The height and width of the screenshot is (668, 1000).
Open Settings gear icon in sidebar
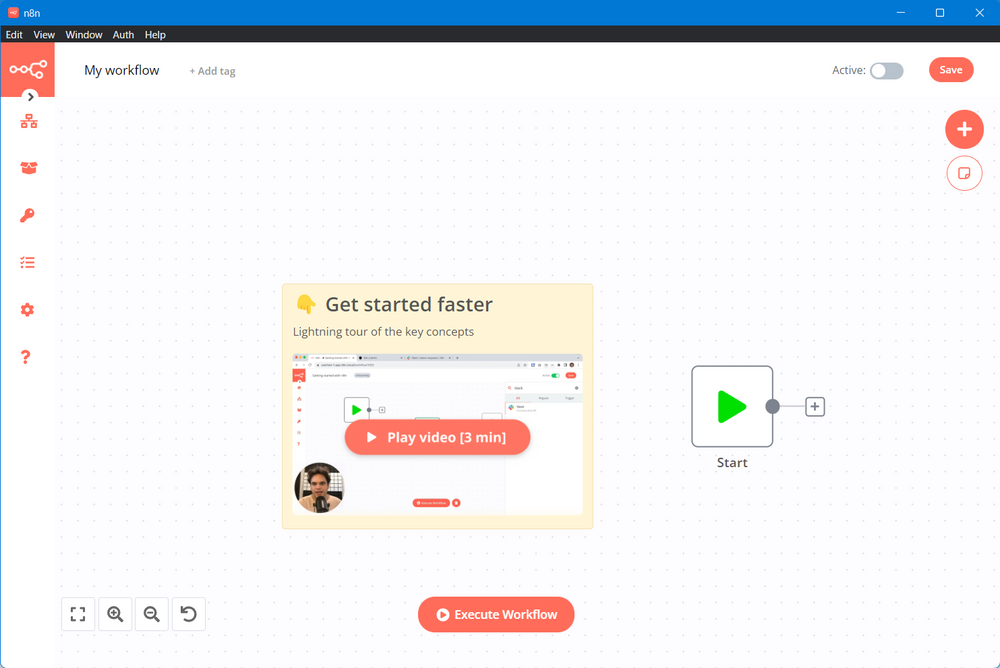pyautogui.click(x=28, y=310)
